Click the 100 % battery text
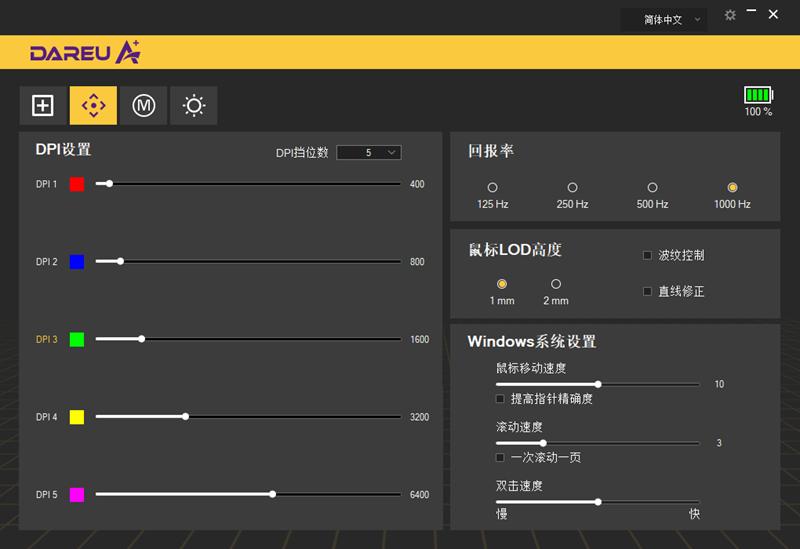This screenshot has height=549, width=800. pos(758,112)
